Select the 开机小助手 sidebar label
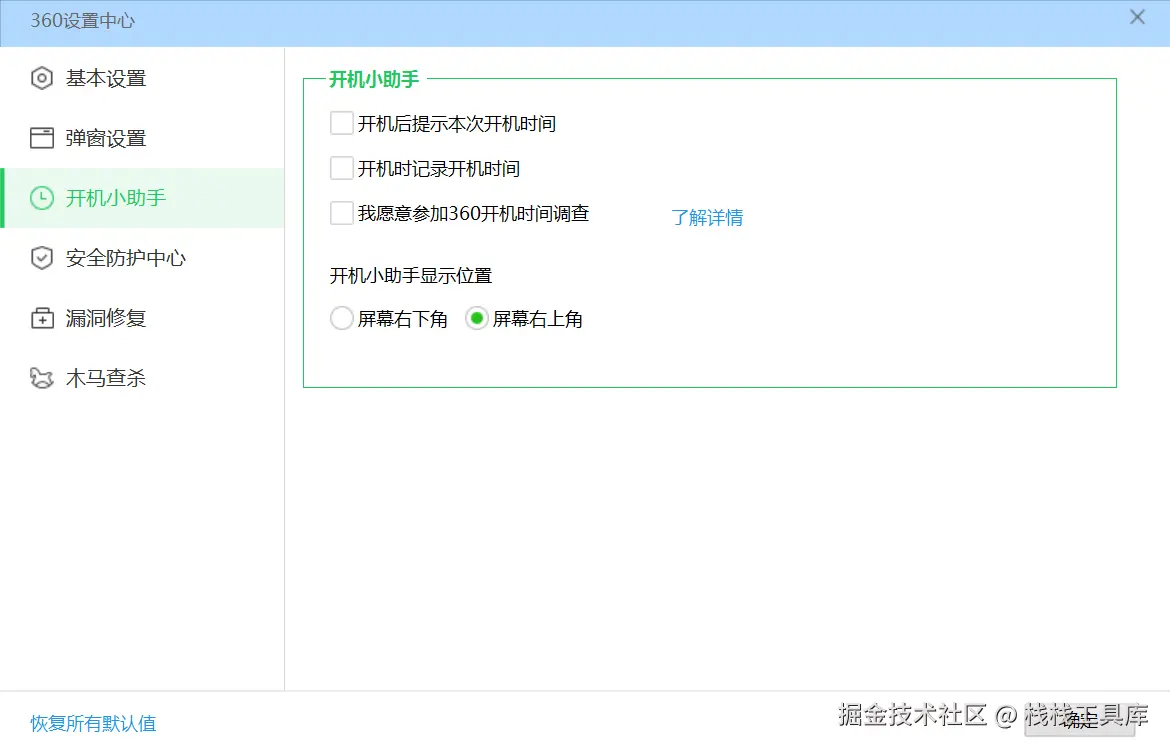 (116, 198)
